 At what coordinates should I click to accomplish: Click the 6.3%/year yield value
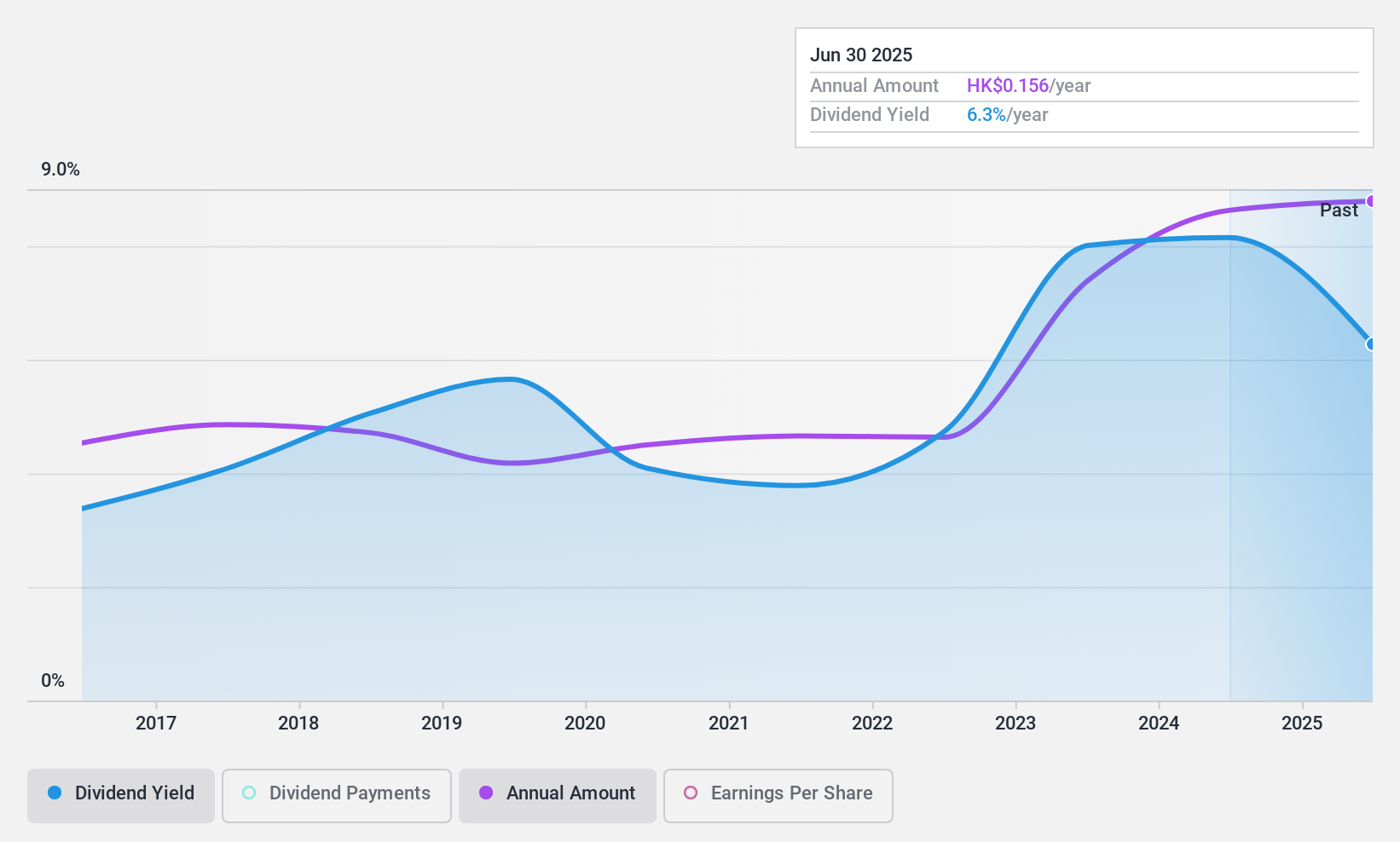(x=1008, y=115)
